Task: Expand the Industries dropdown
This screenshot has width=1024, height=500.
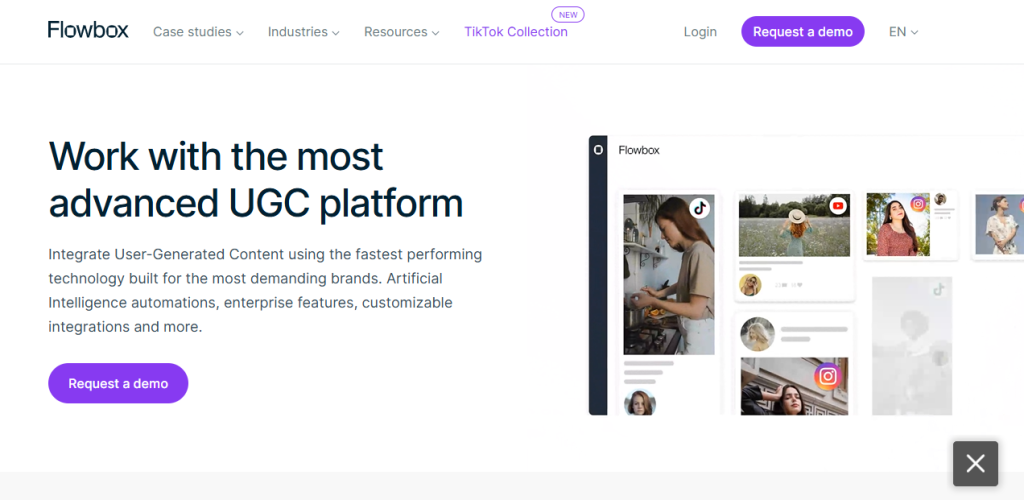Action: click(x=304, y=32)
